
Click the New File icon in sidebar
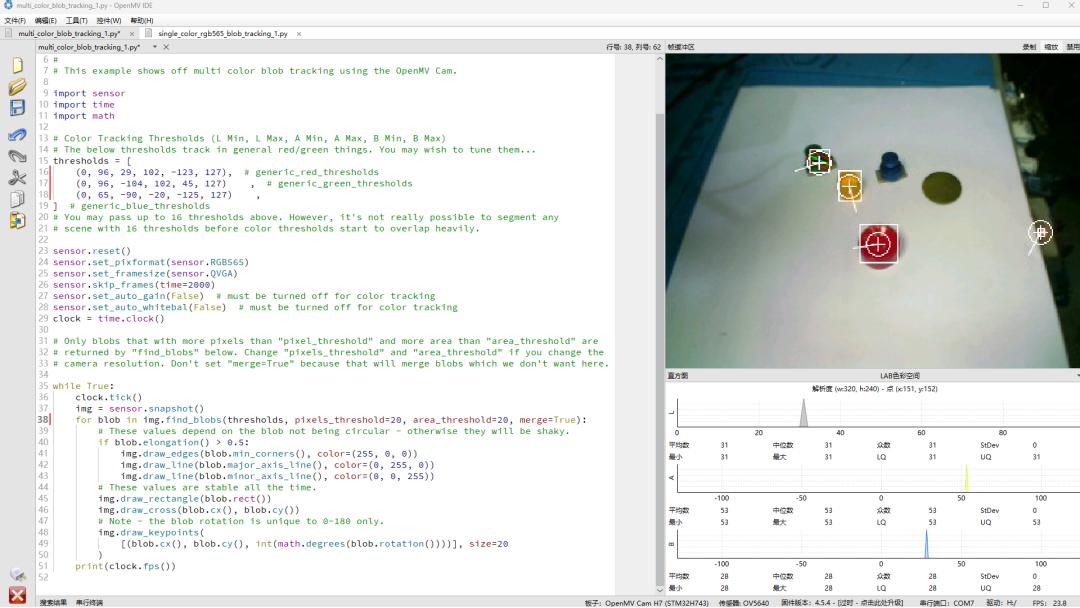point(17,65)
